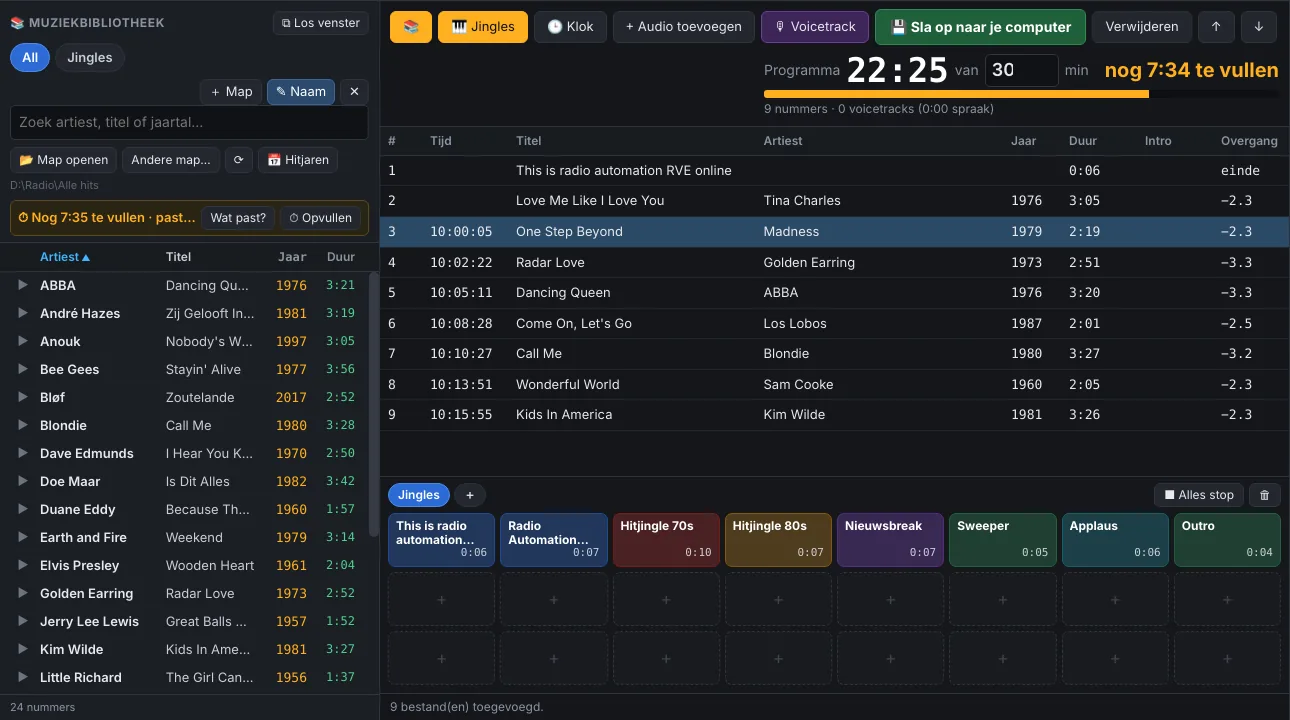The height and width of the screenshot is (720, 1290).
Task: Click the Audio toevoegen button
Action: [684, 27]
